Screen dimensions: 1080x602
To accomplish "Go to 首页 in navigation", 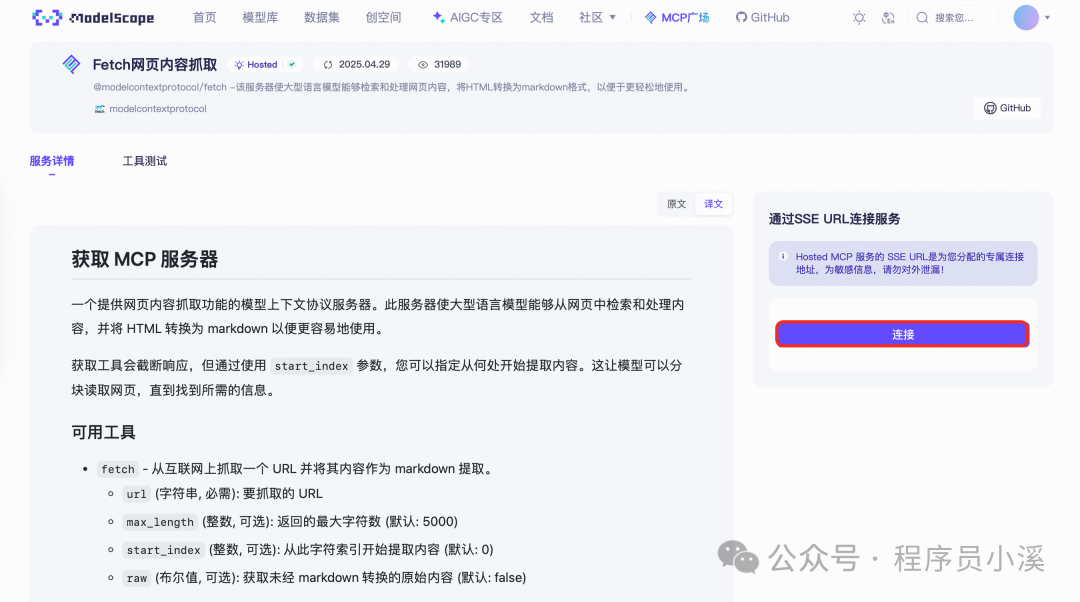I will pyautogui.click(x=205, y=18).
